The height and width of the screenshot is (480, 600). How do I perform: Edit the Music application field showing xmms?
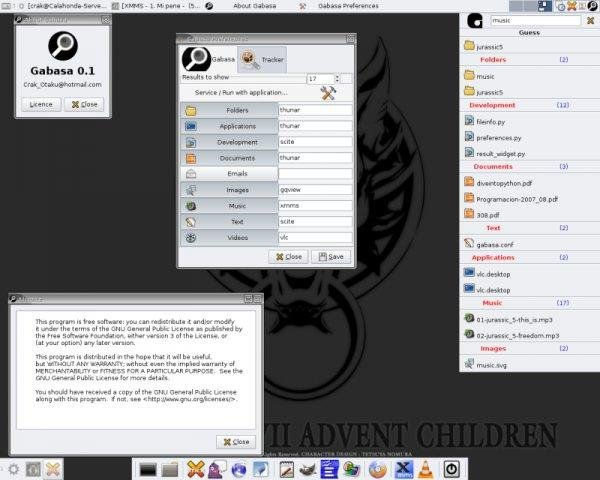315,206
